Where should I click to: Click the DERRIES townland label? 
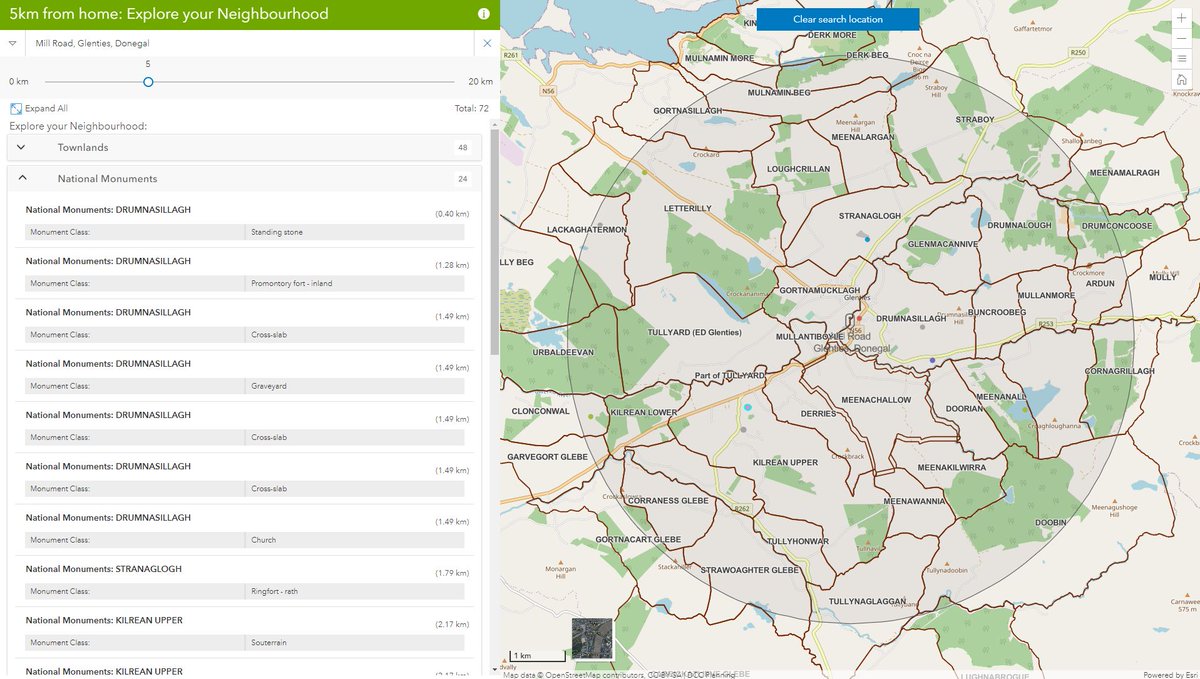point(817,412)
